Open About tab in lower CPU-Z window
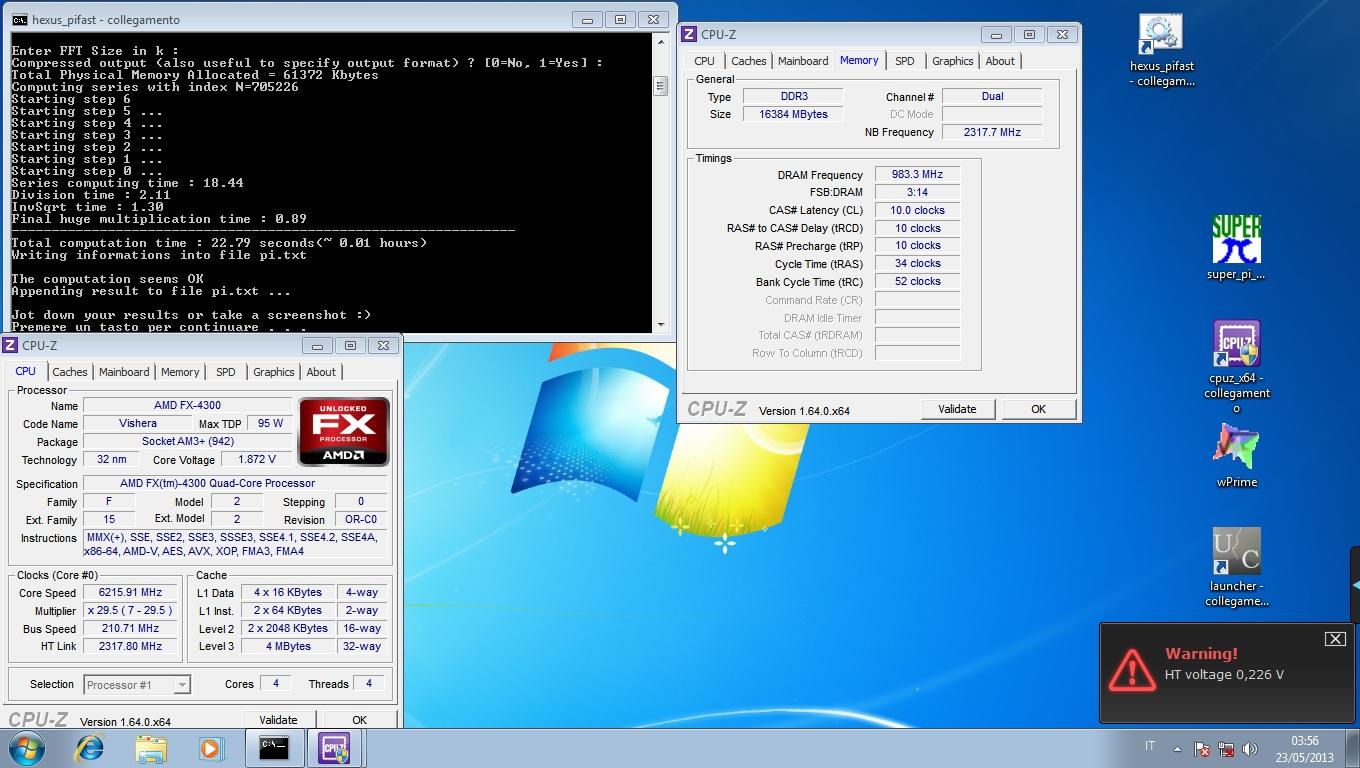Image resolution: width=1360 pixels, height=768 pixels. coord(321,372)
